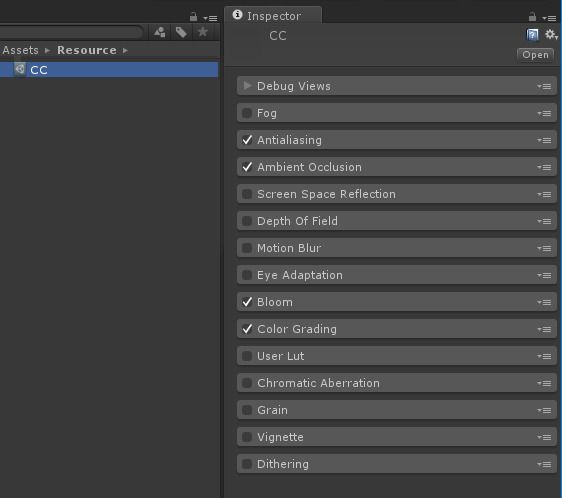Click the Inspector panel lock icon
The height and width of the screenshot is (498, 562).
532,17
